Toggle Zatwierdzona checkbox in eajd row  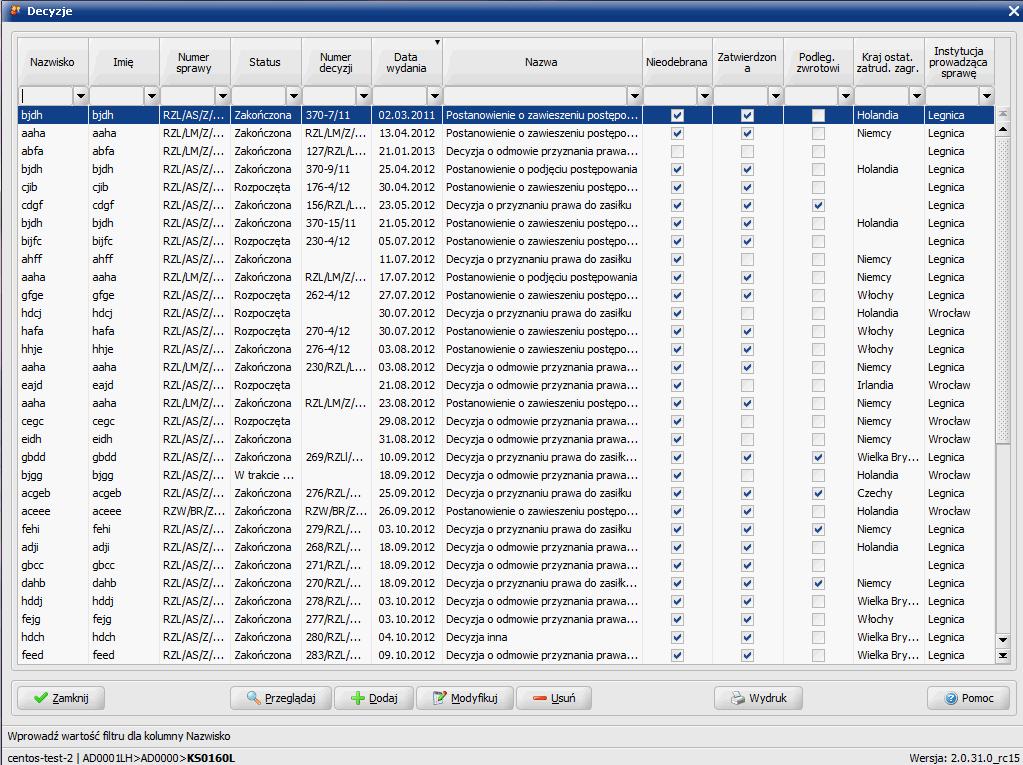click(747, 385)
